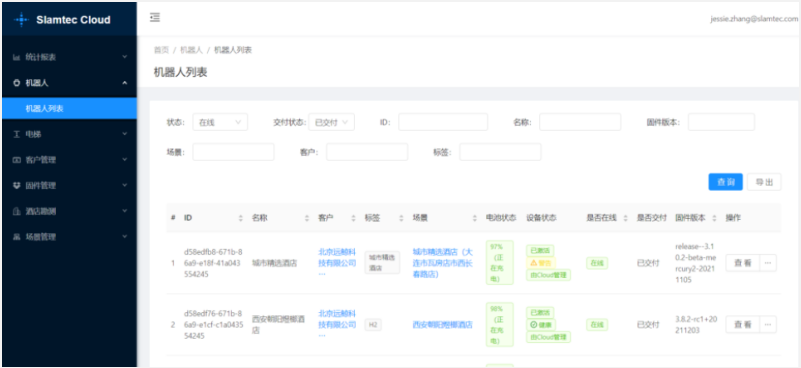801x368 pixels.
Task: Open the 交付状态 dropdown showing 已交付
Action: (332, 122)
